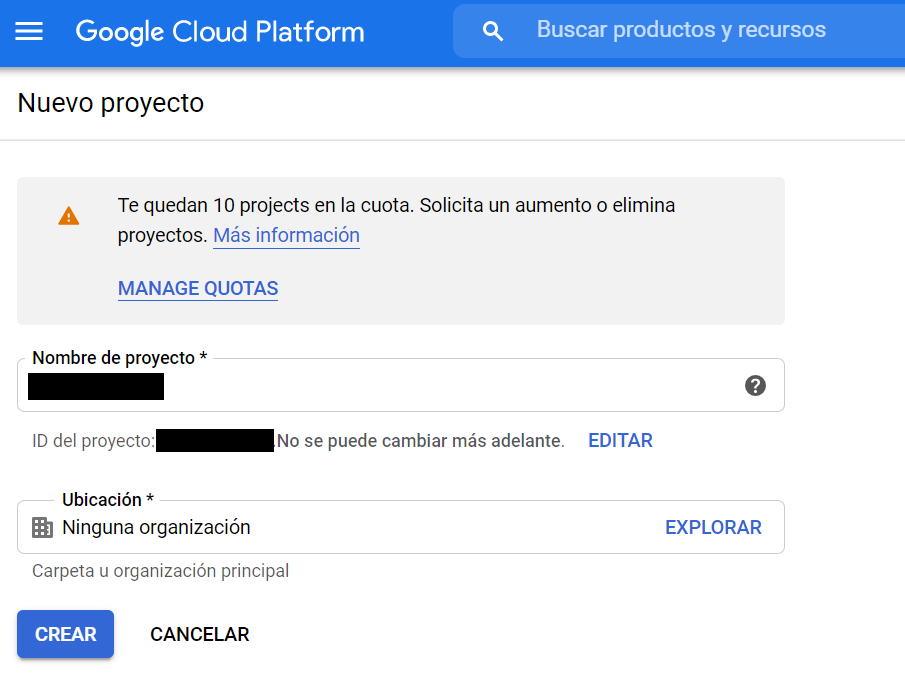
Task: Click the orange quota warning icon
Action: pos(69,216)
